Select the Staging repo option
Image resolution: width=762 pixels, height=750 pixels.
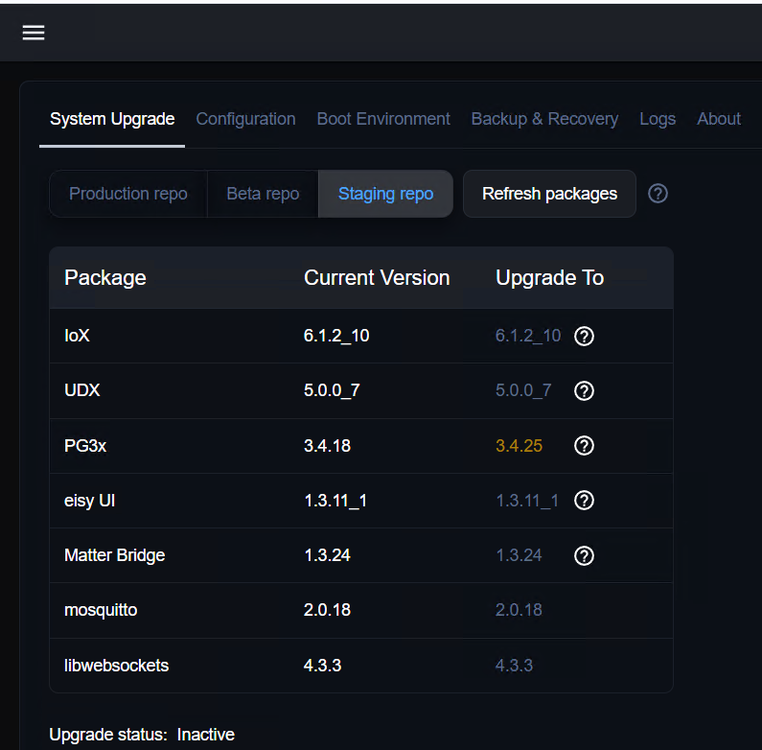click(x=386, y=193)
